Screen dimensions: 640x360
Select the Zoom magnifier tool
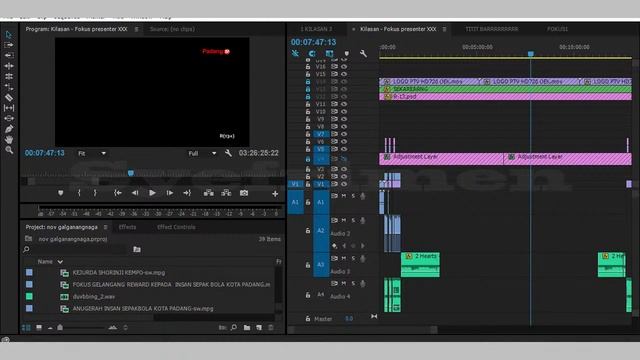[x=9, y=150]
